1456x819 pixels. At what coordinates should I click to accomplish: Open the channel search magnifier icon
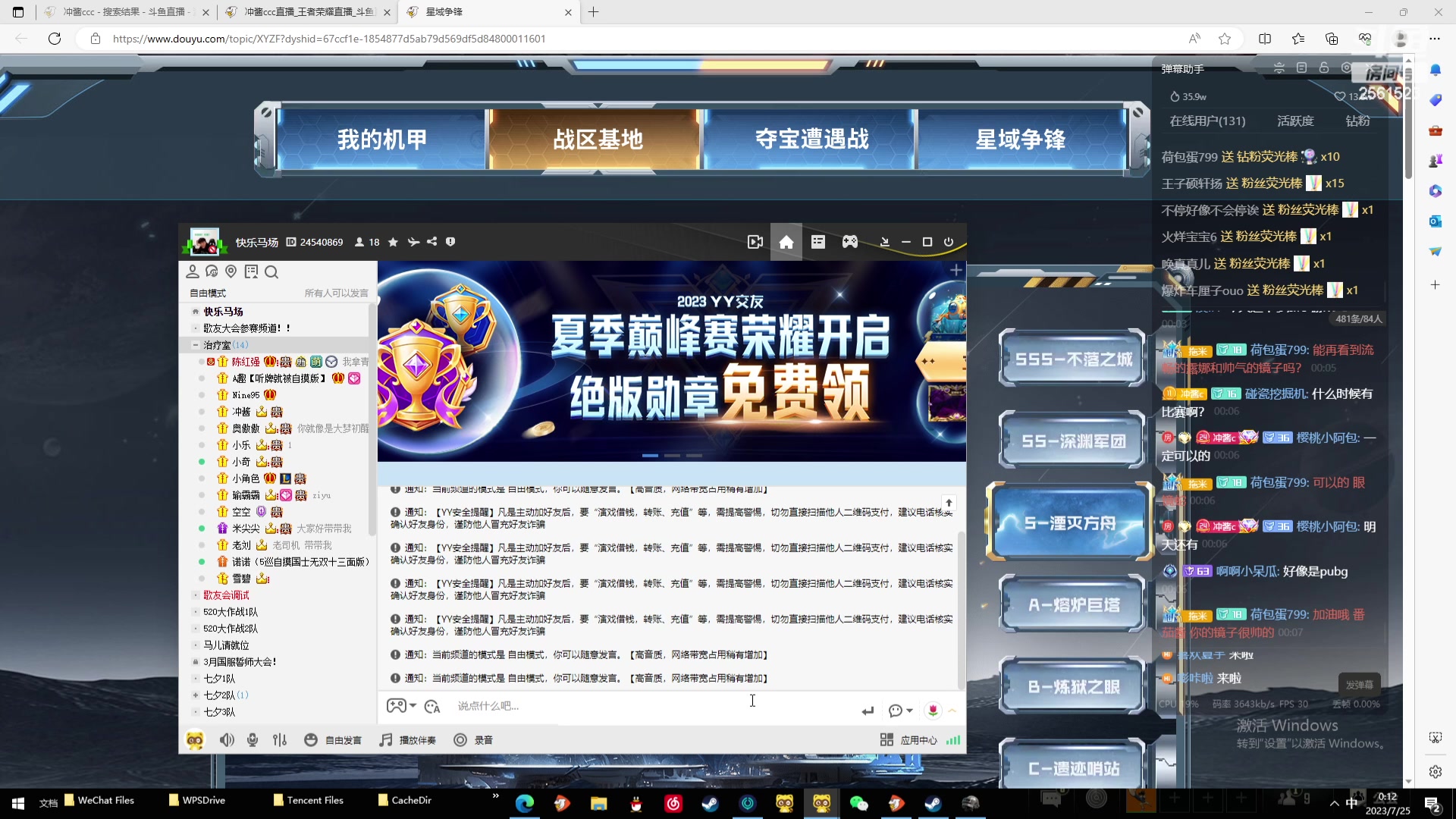point(271,271)
